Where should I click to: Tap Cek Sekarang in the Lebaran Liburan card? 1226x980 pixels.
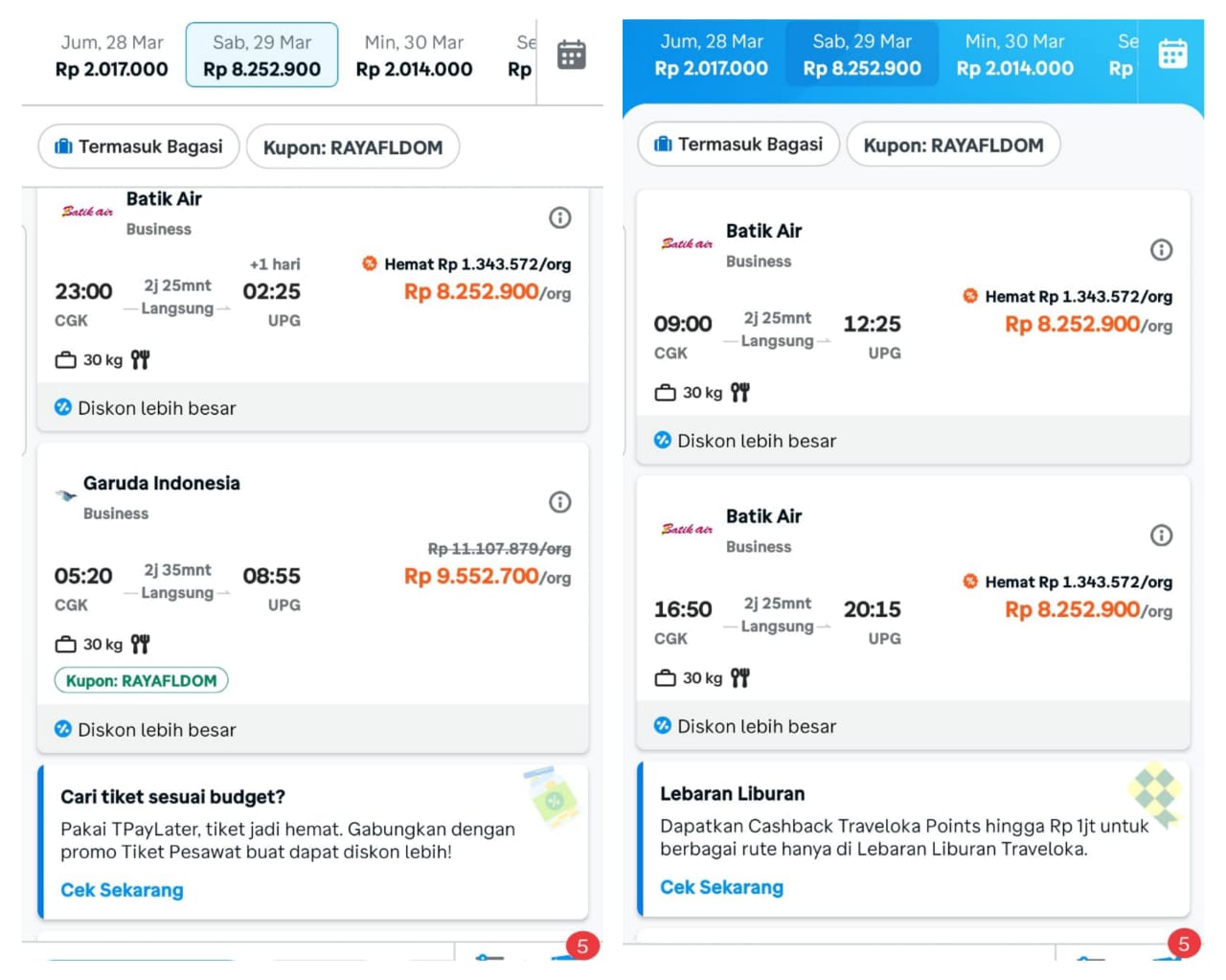coord(721,887)
